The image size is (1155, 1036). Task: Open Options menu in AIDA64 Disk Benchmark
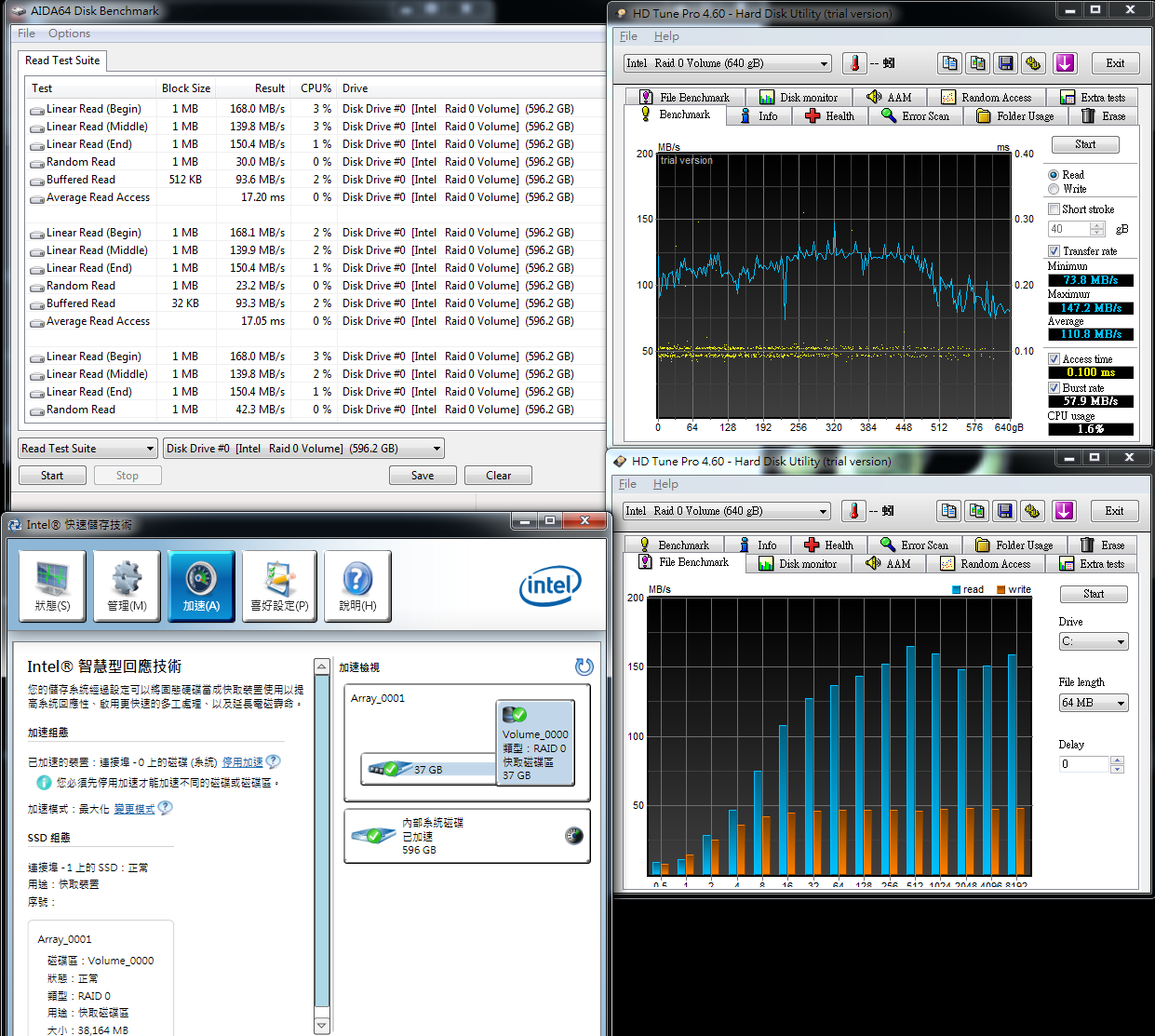(x=70, y=34)
